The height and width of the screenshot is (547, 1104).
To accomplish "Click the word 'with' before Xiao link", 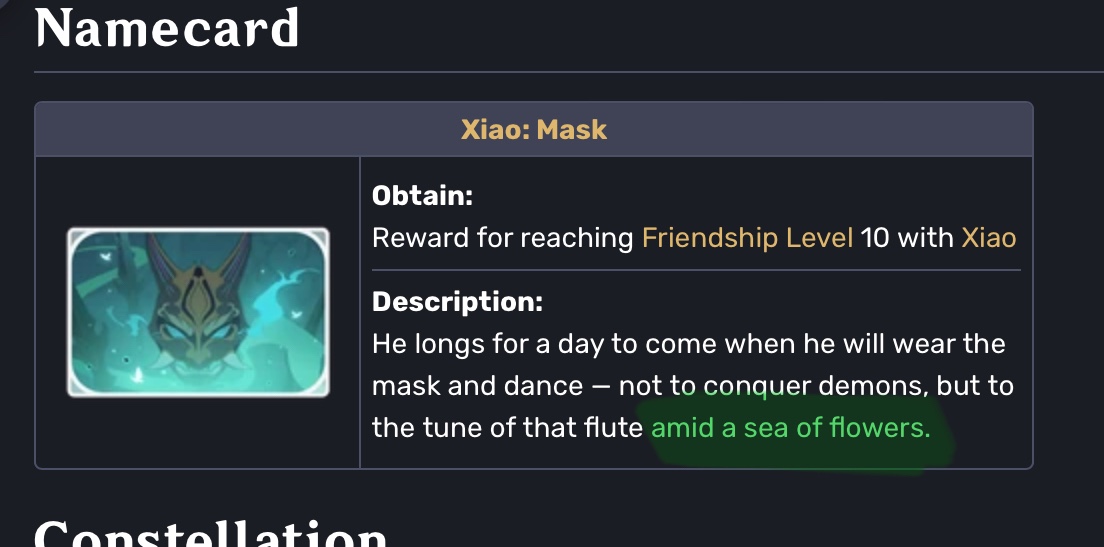I will point(925,238).
